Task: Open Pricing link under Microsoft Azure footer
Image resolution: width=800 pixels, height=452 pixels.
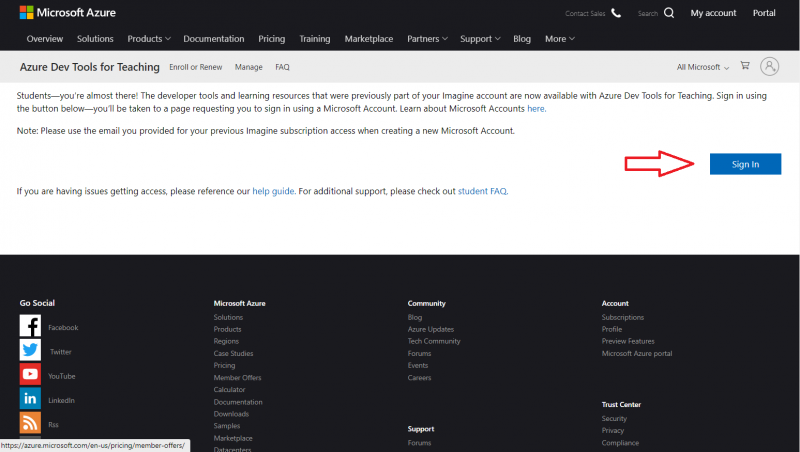Action: pyautogui.click(x=224, y=366)
